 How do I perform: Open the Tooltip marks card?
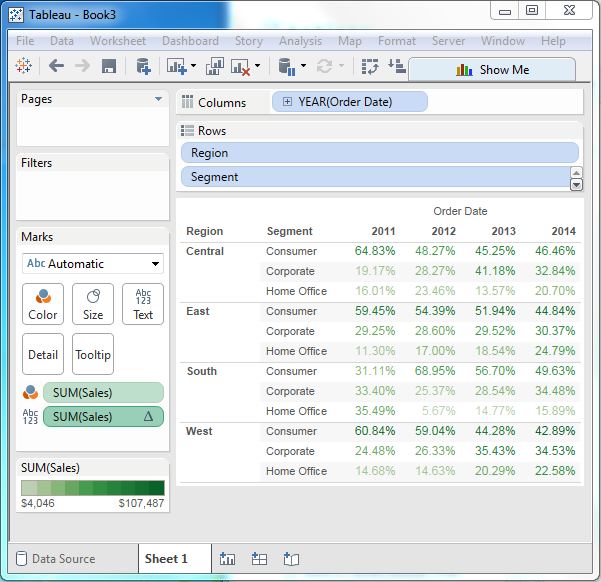pos(93,354)
